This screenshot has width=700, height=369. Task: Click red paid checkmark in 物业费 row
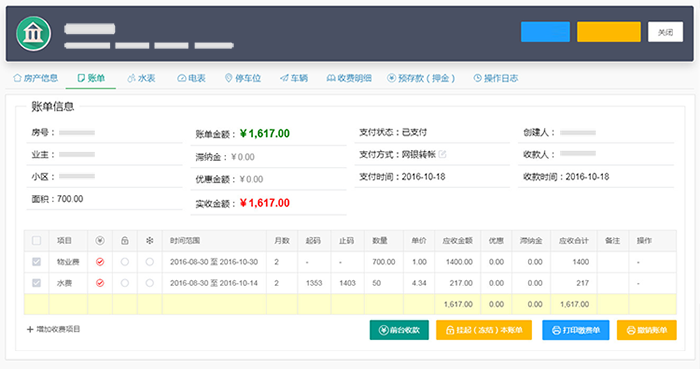coord(100,262)
